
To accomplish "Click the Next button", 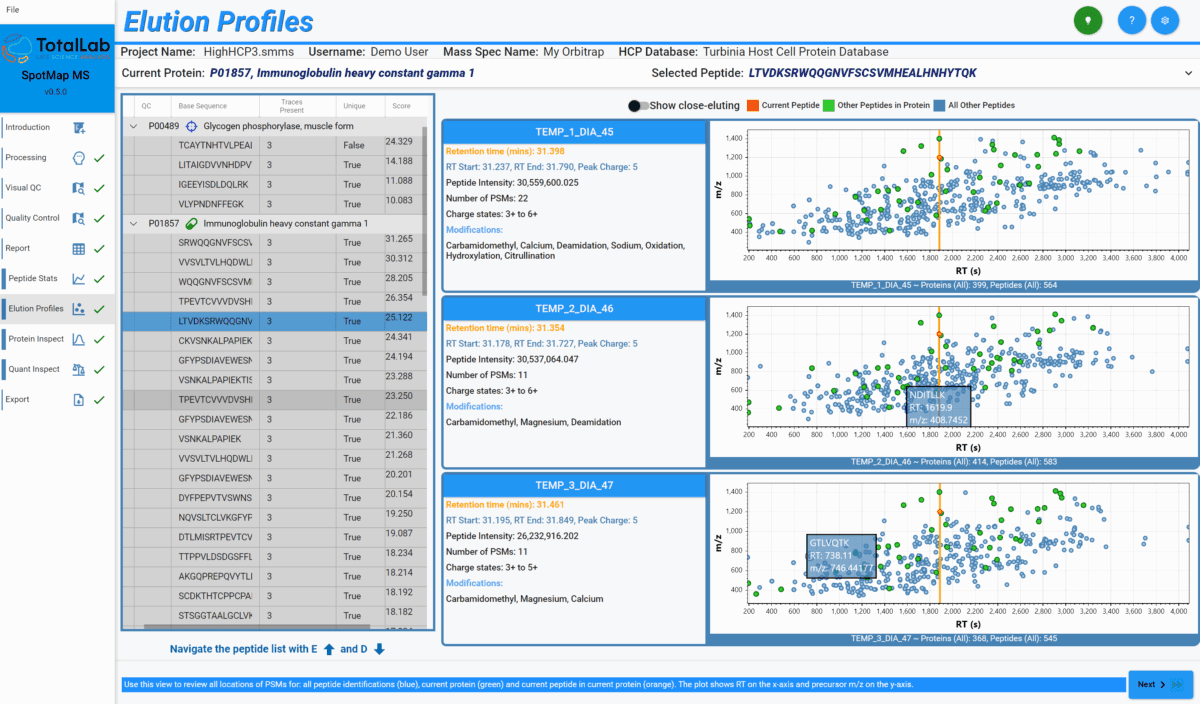I will [1160, 684].
